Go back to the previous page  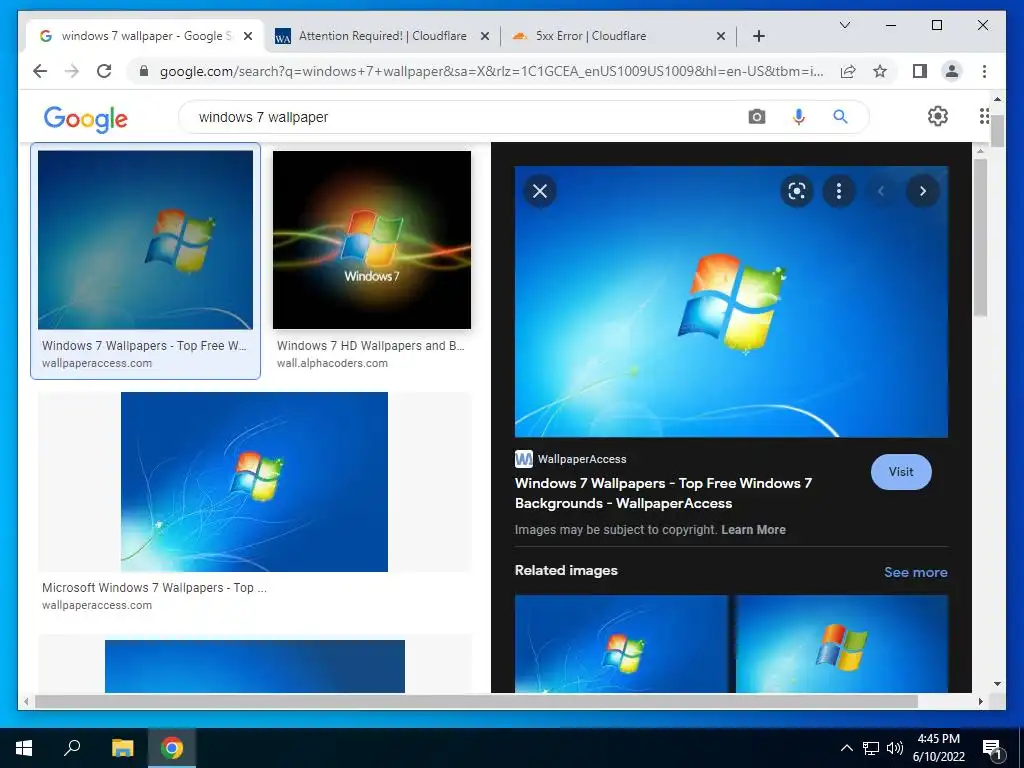coord(40,71)
